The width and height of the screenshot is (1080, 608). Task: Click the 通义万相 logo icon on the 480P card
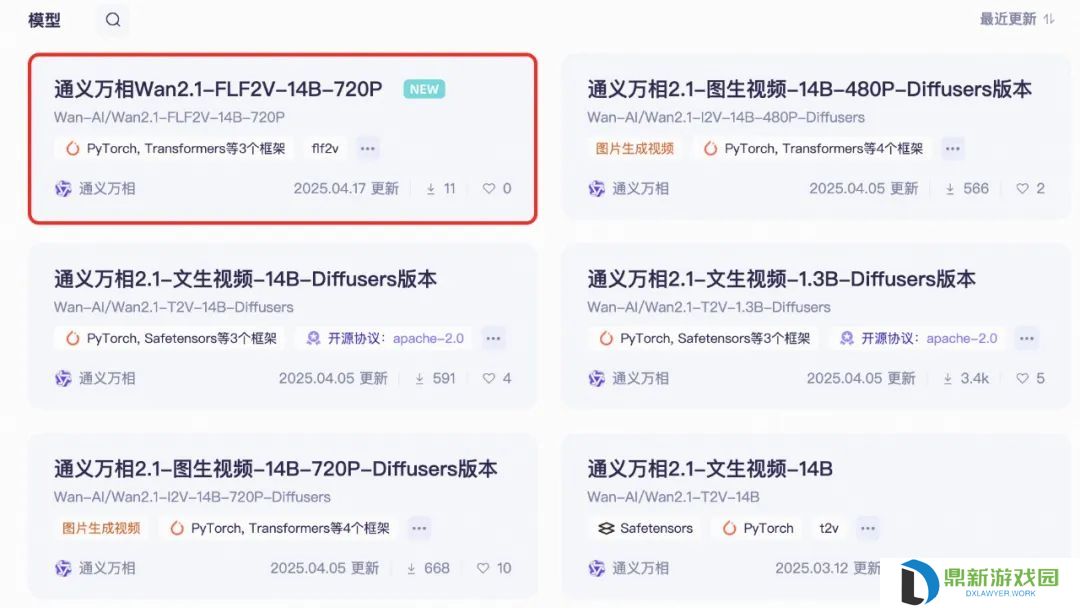[x=596, y=189]
